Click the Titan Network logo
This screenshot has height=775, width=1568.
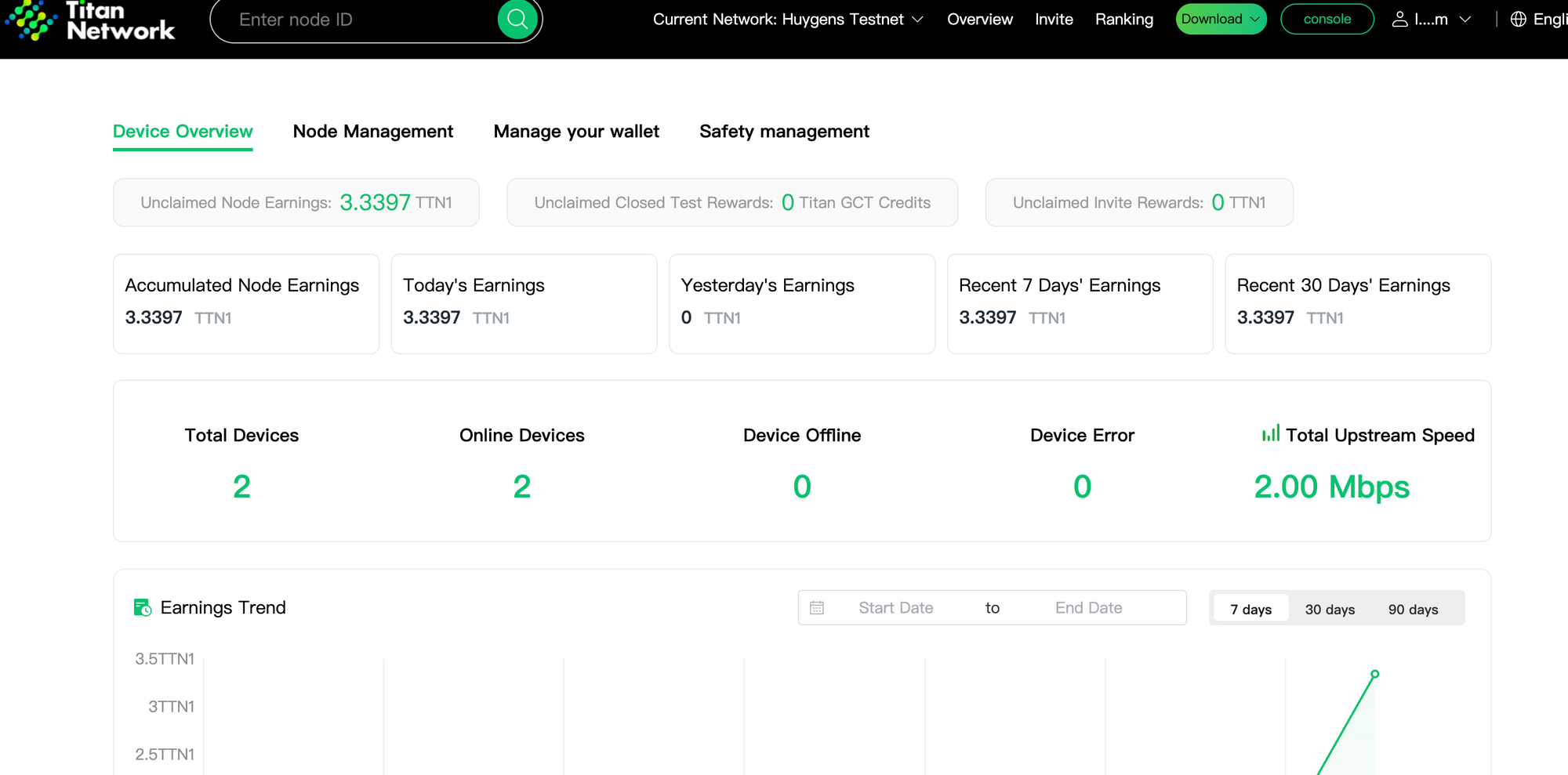90,20
